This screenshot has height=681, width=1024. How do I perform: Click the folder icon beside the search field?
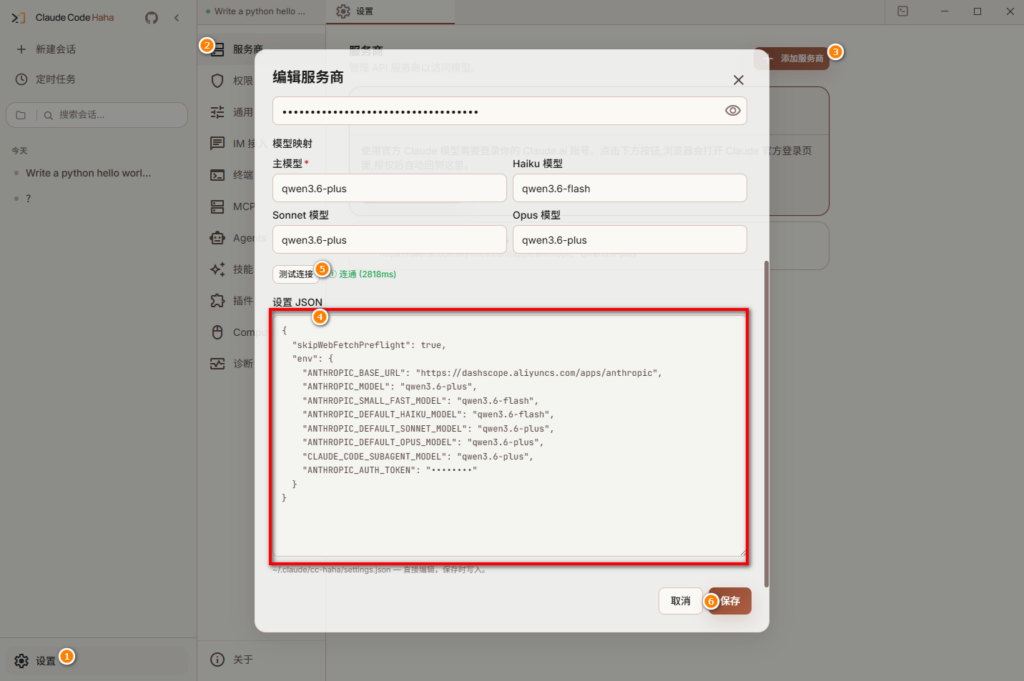point(21,115)
